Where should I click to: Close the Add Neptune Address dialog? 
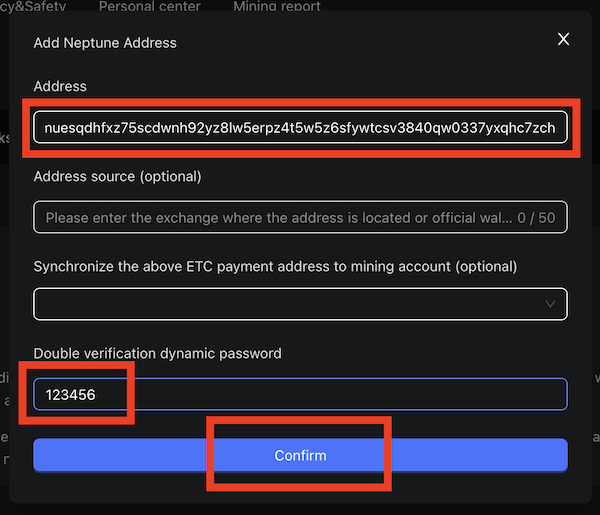(x=563, y=40)
